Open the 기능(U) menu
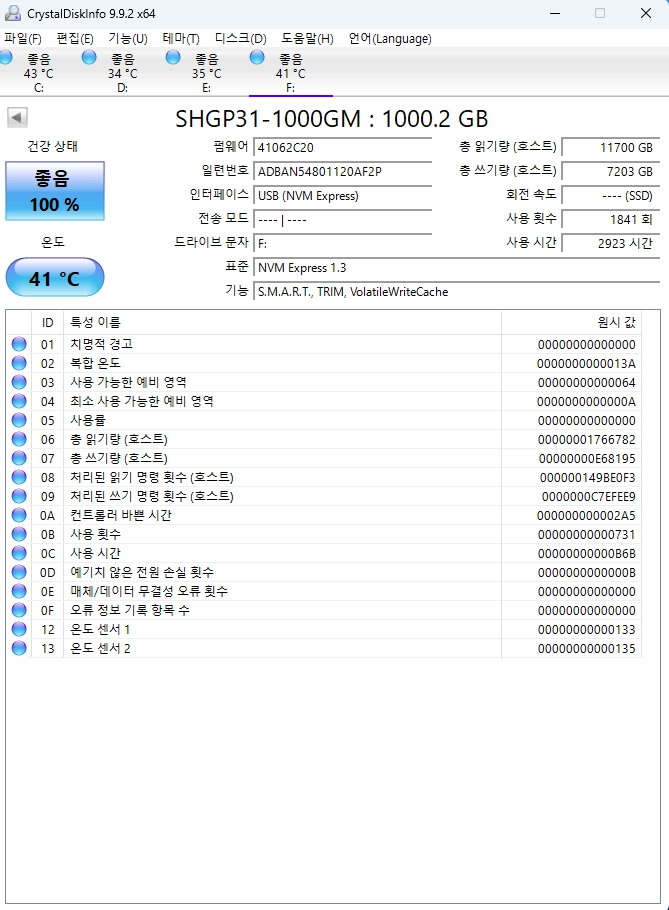The image size is (669, 910). 128,39
